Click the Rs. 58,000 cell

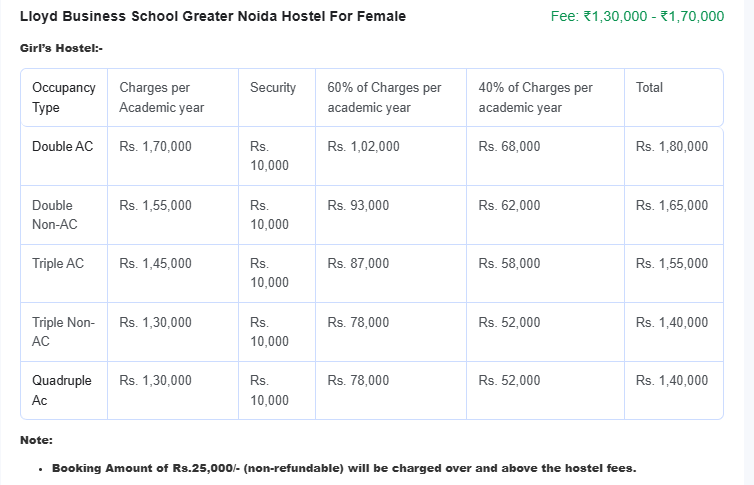(x=509, y=264)
